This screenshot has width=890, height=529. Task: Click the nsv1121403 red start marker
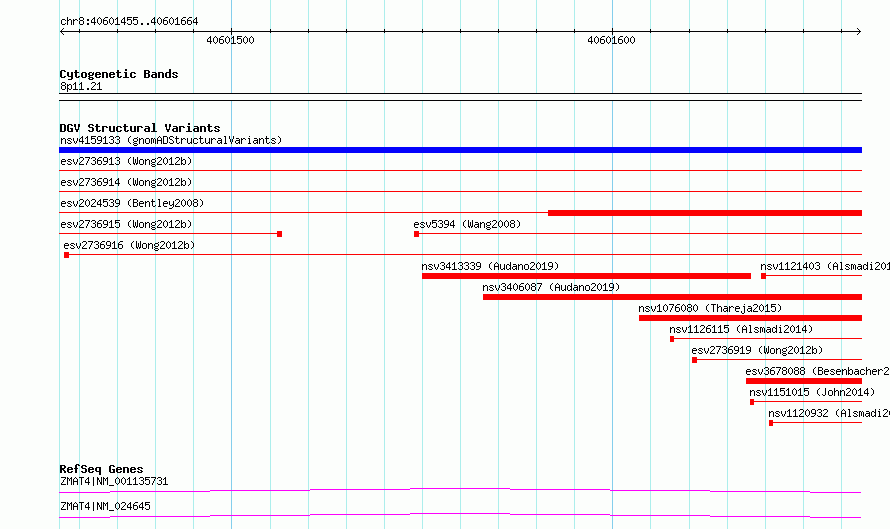tap(763, 276)
